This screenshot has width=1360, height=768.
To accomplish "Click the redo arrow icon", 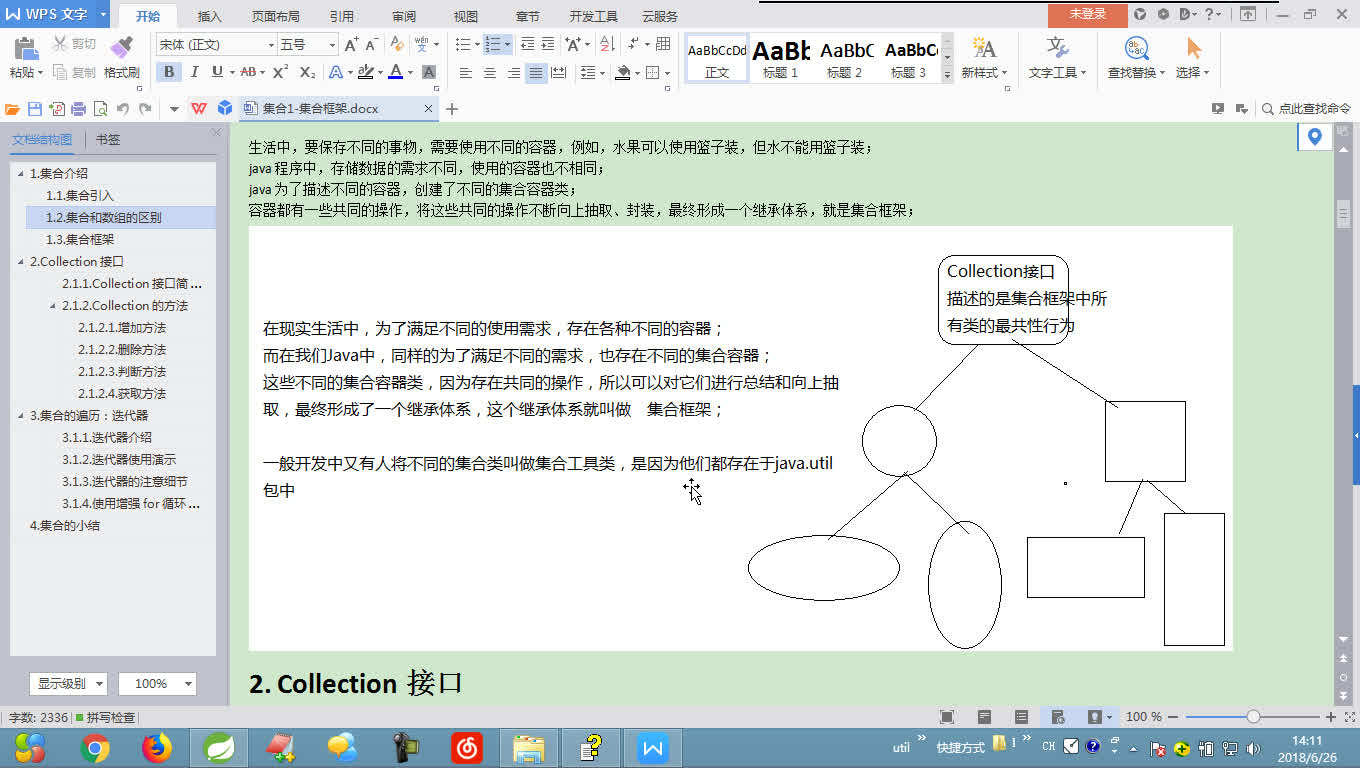I will [x=145, y=109].
